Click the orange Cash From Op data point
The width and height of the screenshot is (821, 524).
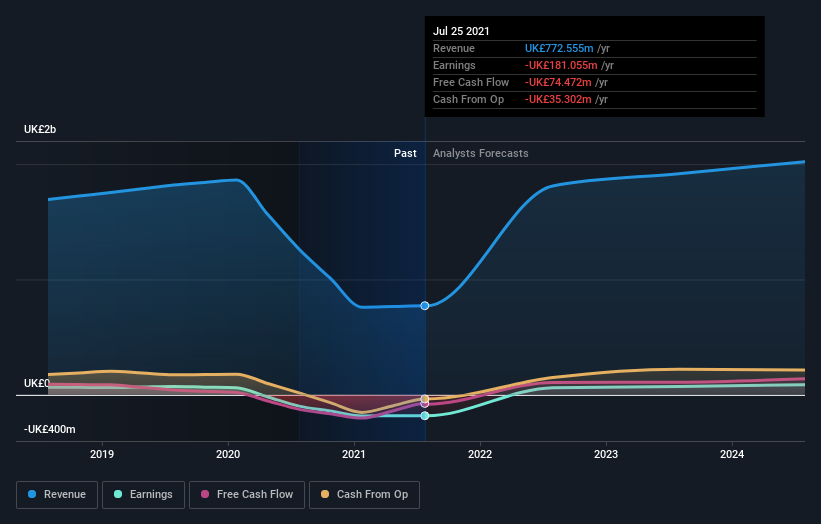tap(425, 399)
